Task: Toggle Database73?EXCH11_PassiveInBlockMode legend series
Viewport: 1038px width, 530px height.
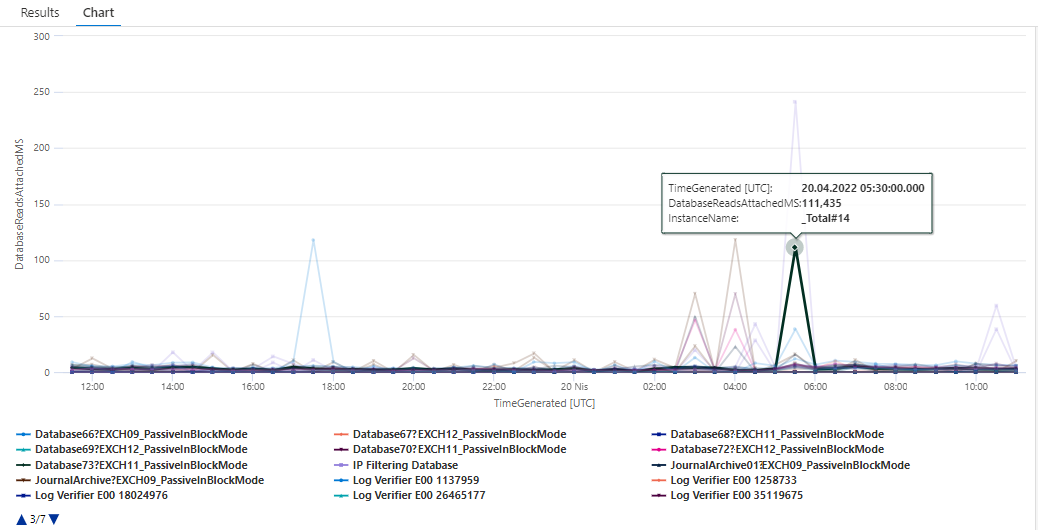Action: click(132, 465)
